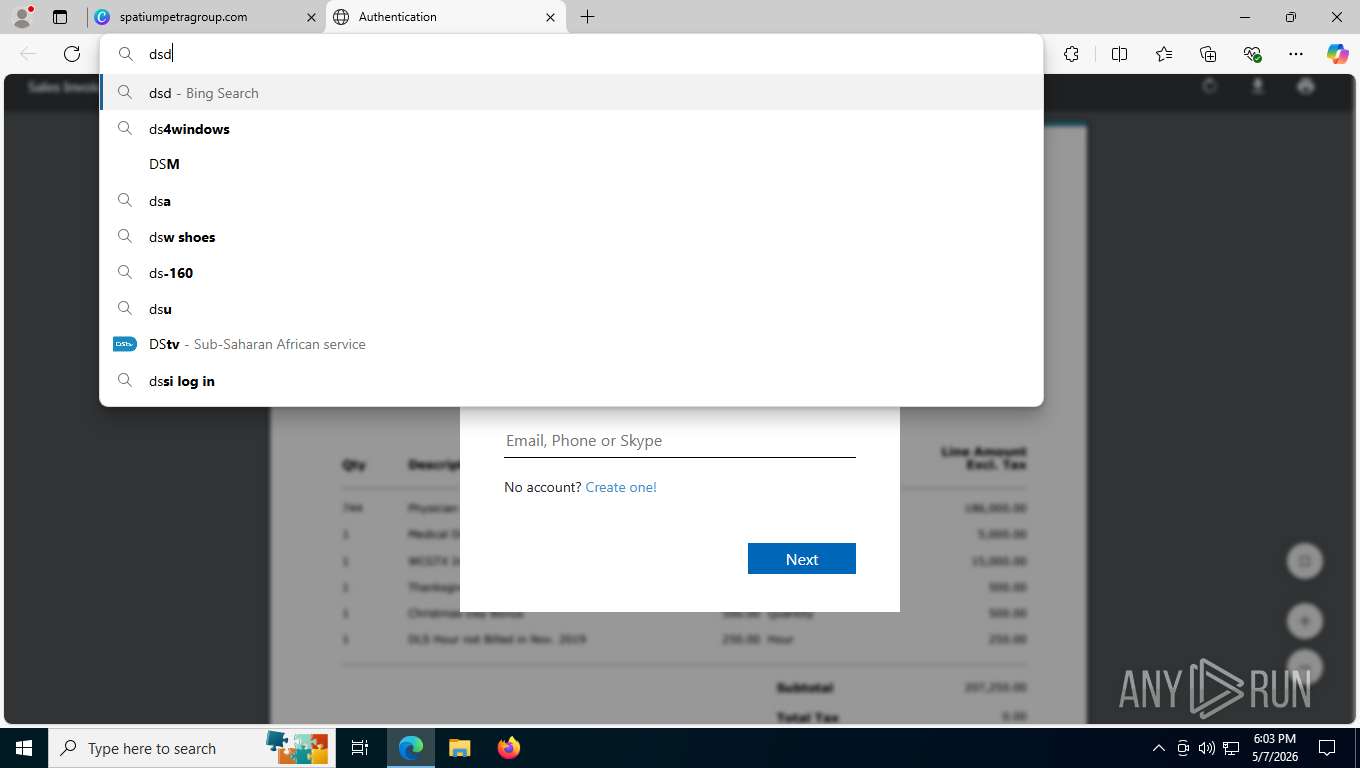Close the Authentication tab

pyautogui.click(x=551, y=17)
